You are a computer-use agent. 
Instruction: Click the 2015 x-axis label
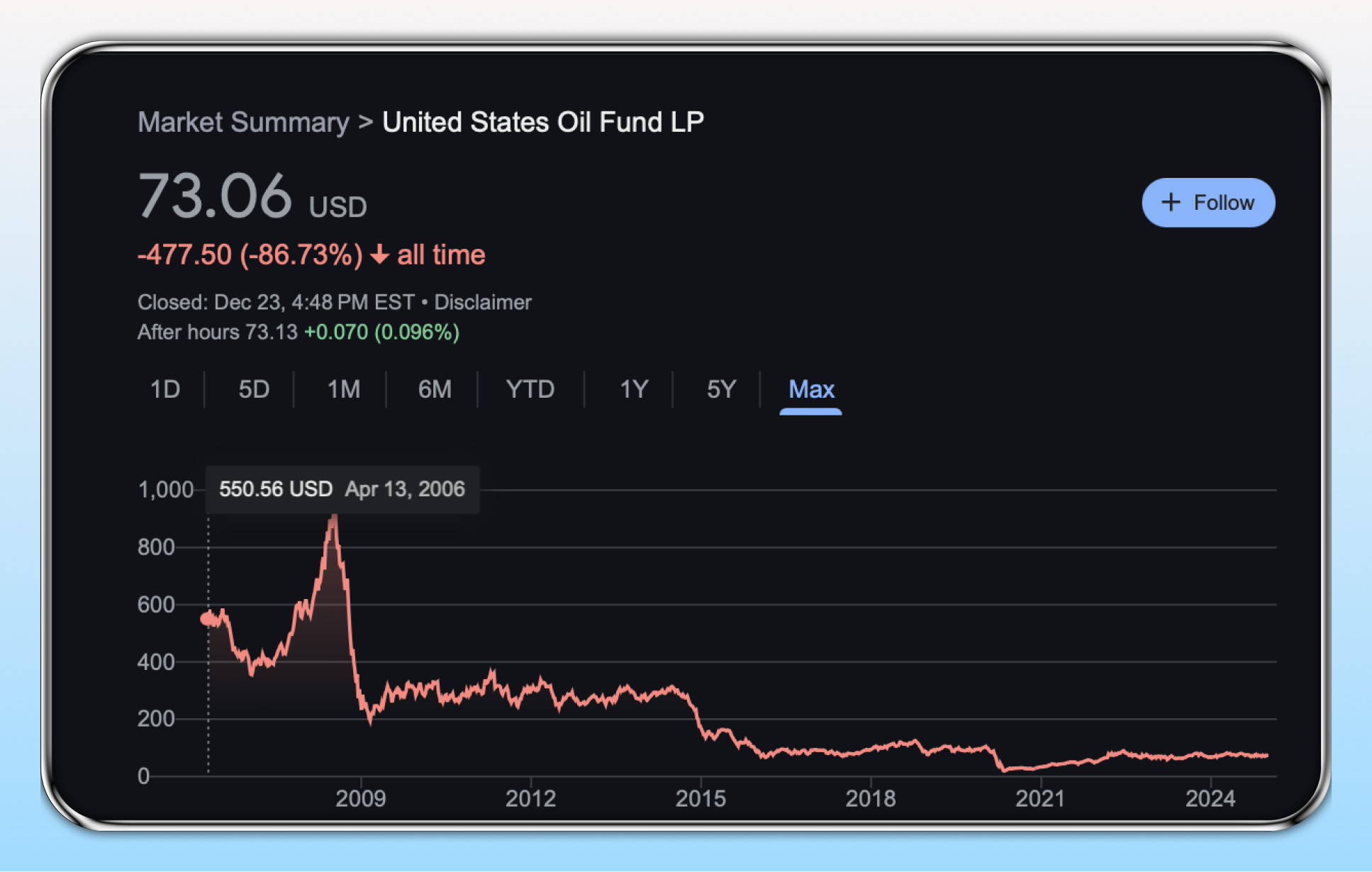pos(701,798)
